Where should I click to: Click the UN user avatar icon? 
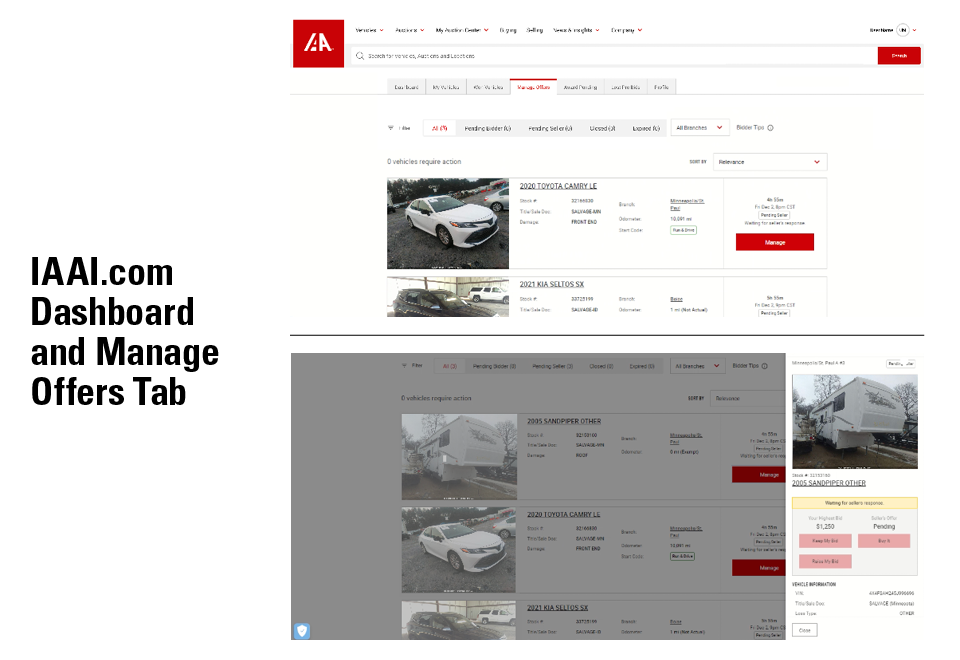(x=902, y=30)
